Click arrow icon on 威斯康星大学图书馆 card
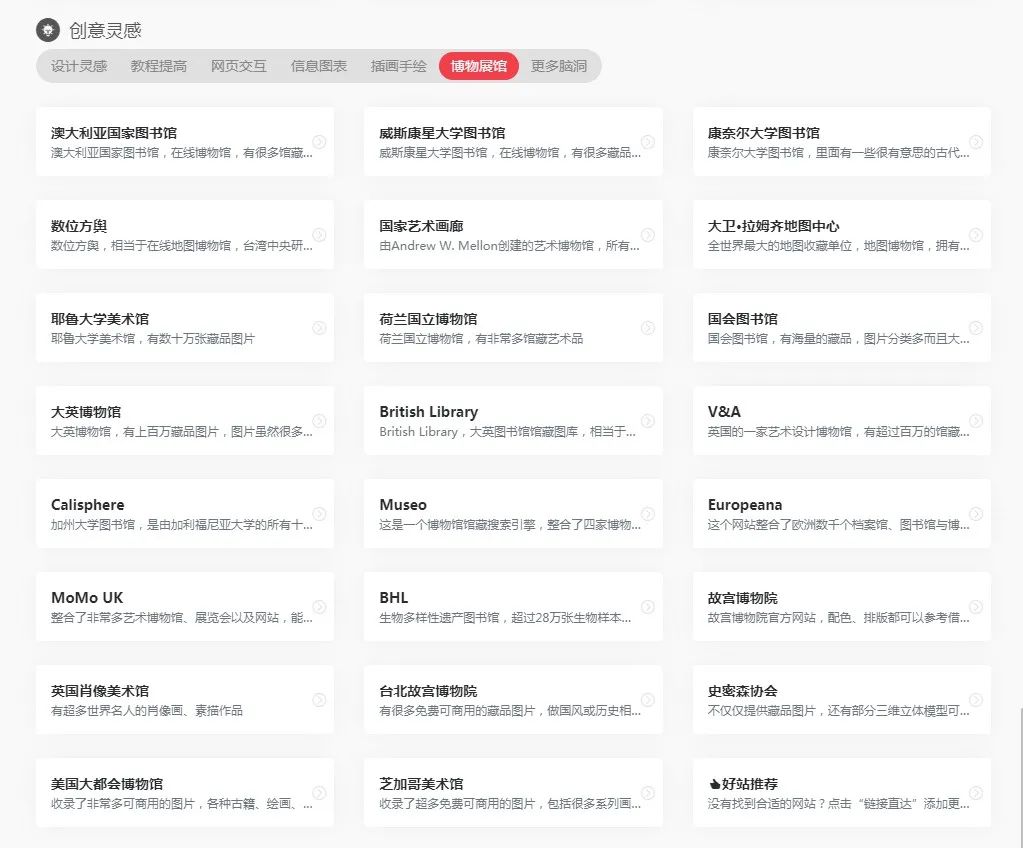 click(648, 142)
